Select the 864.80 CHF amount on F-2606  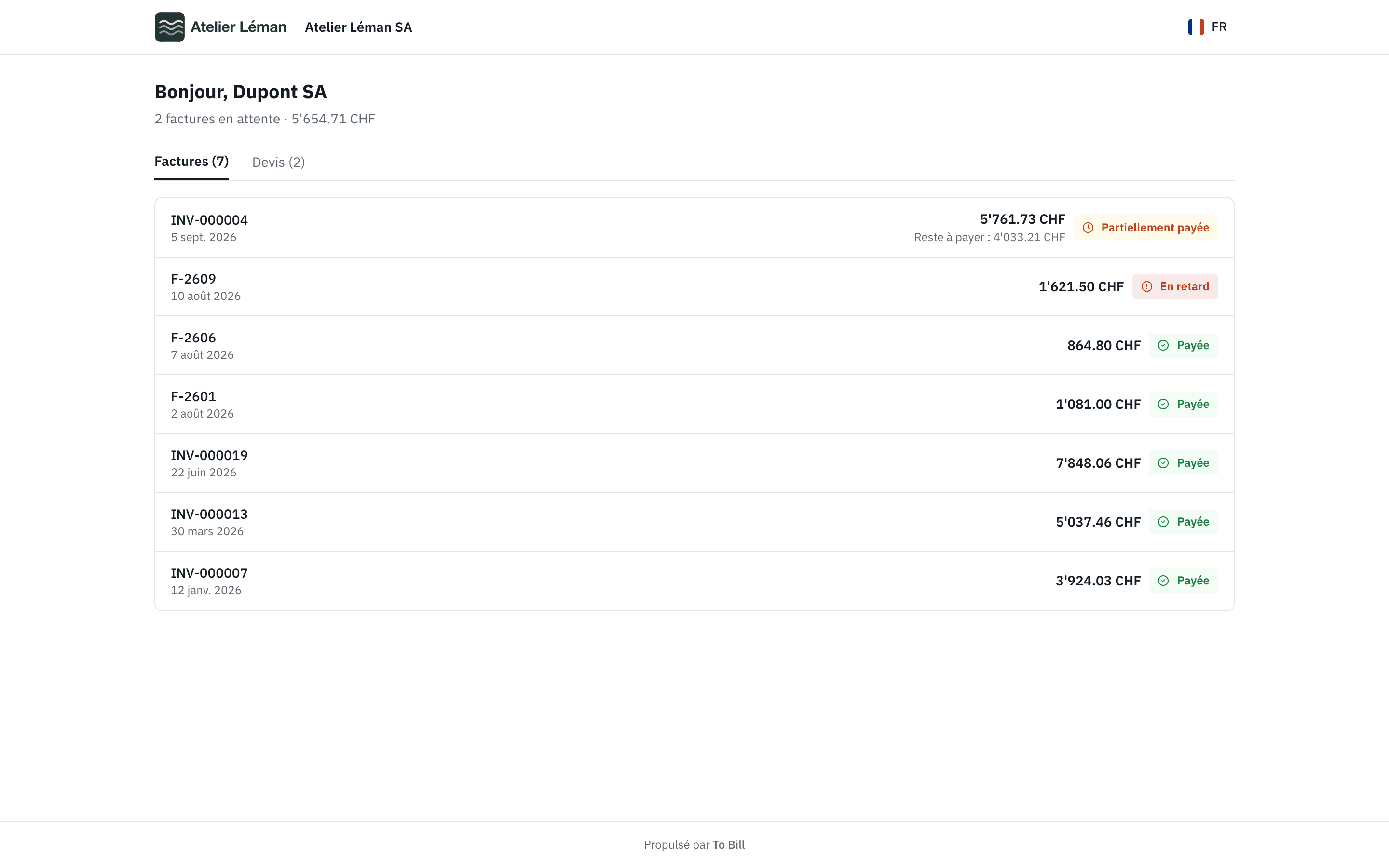click(1104, 346)
